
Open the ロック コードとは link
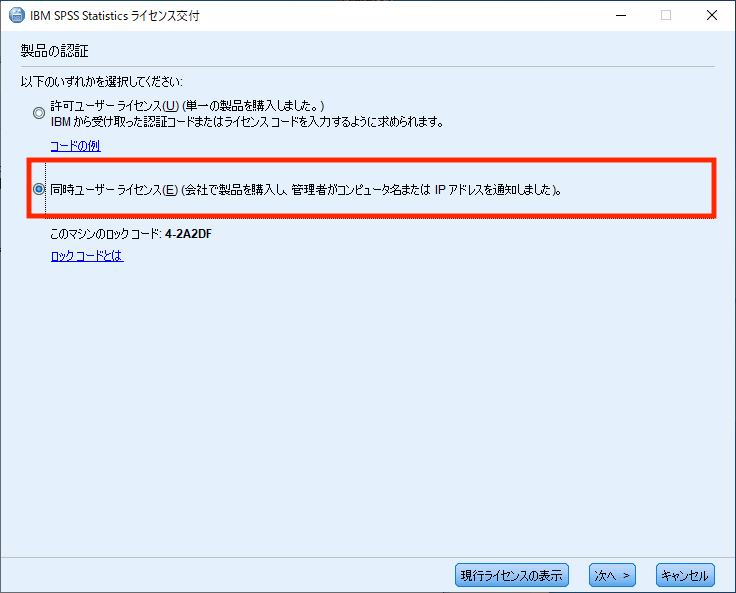pos(87,255)
